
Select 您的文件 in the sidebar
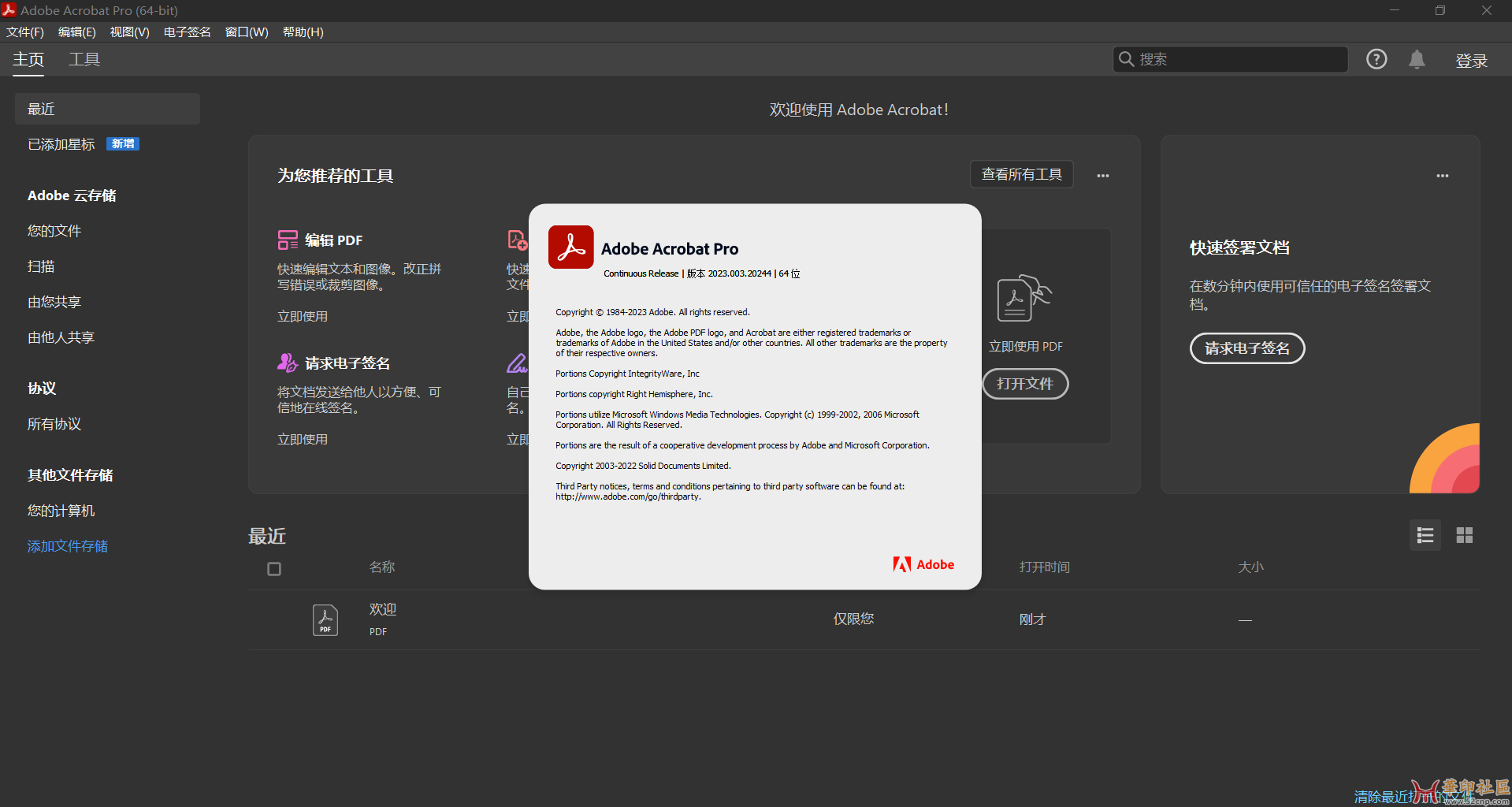54,231
